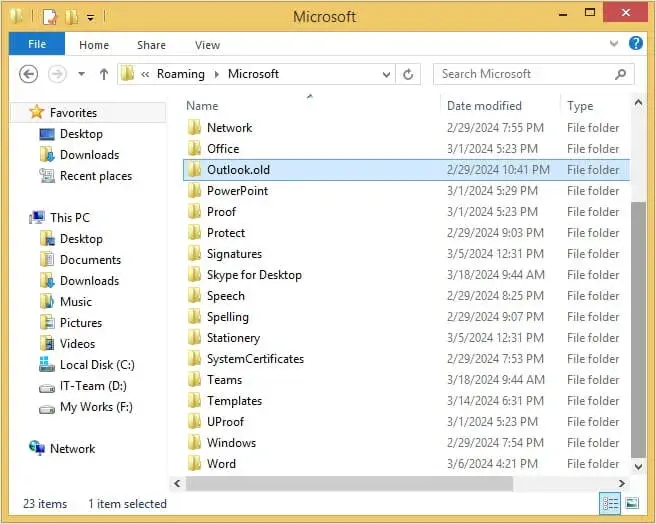Select Documents under This PC
The height and width of the screenshot is (524, 656).
[x=90, y=259]
